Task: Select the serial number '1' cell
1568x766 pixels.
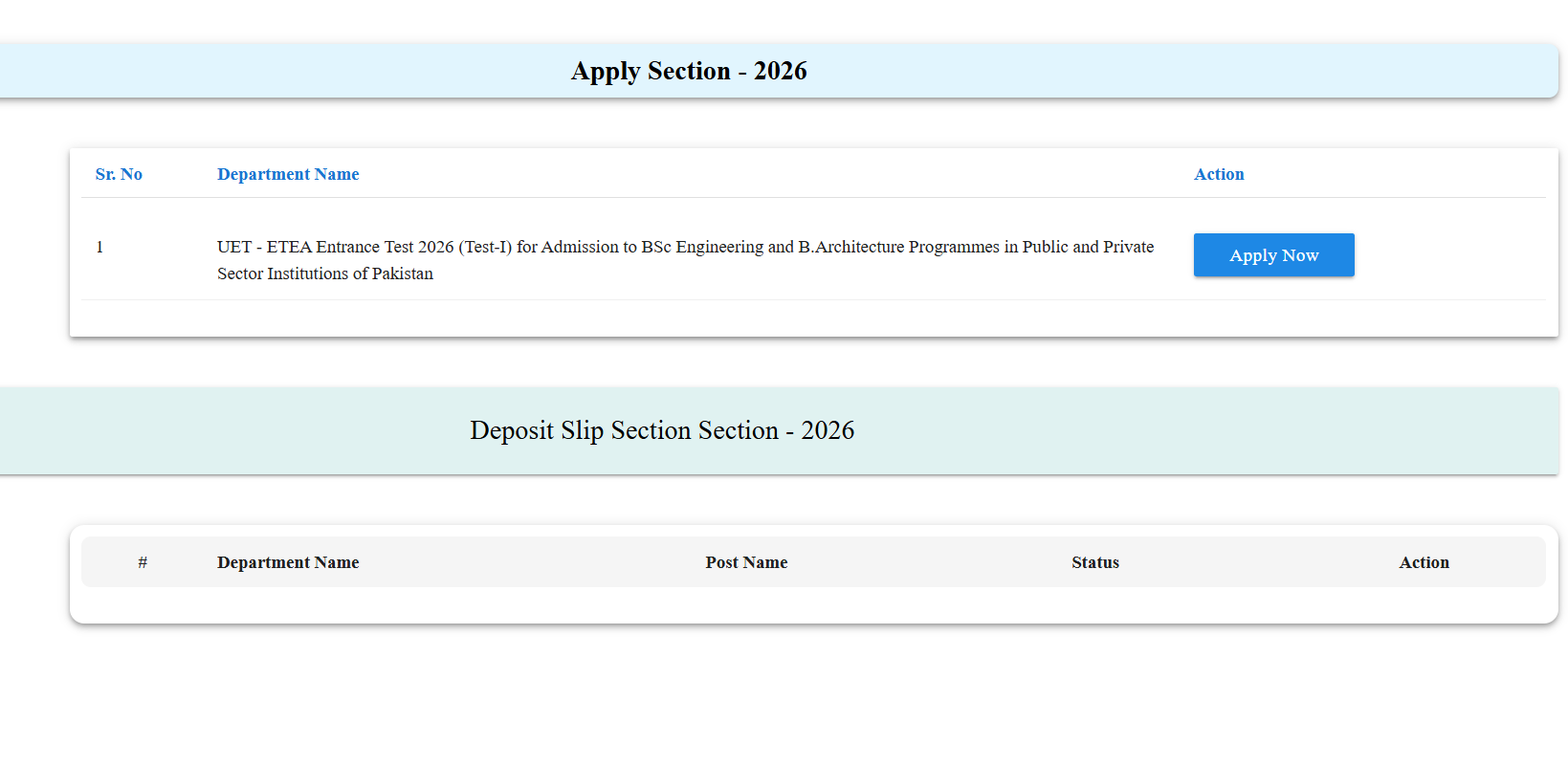Action: (x=99, y=247)
